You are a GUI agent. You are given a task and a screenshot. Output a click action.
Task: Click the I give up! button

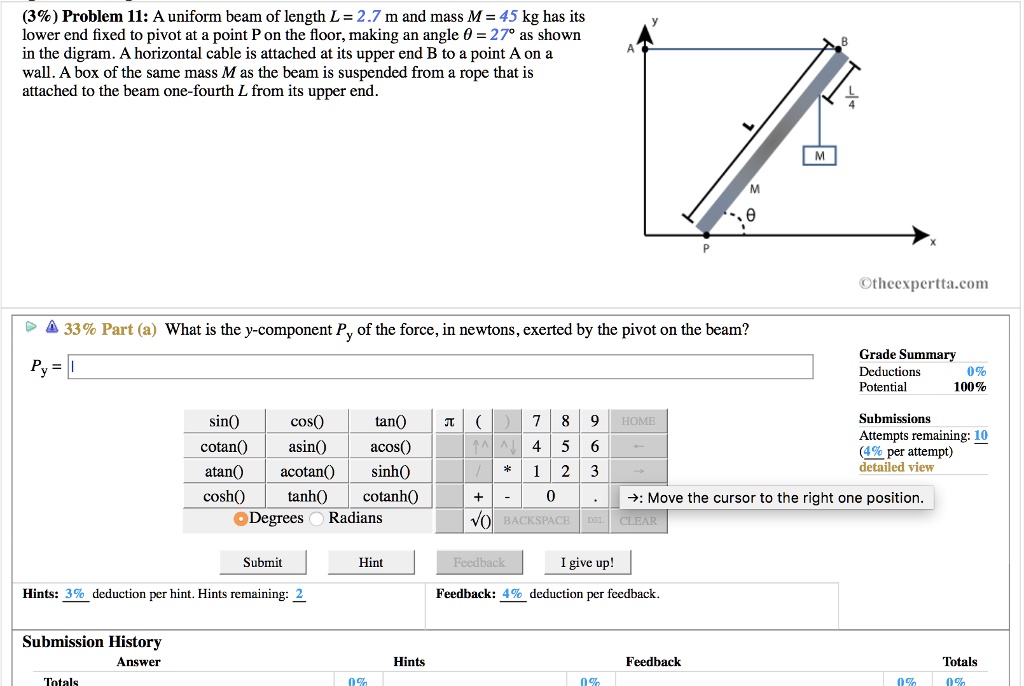pos(587,561)
